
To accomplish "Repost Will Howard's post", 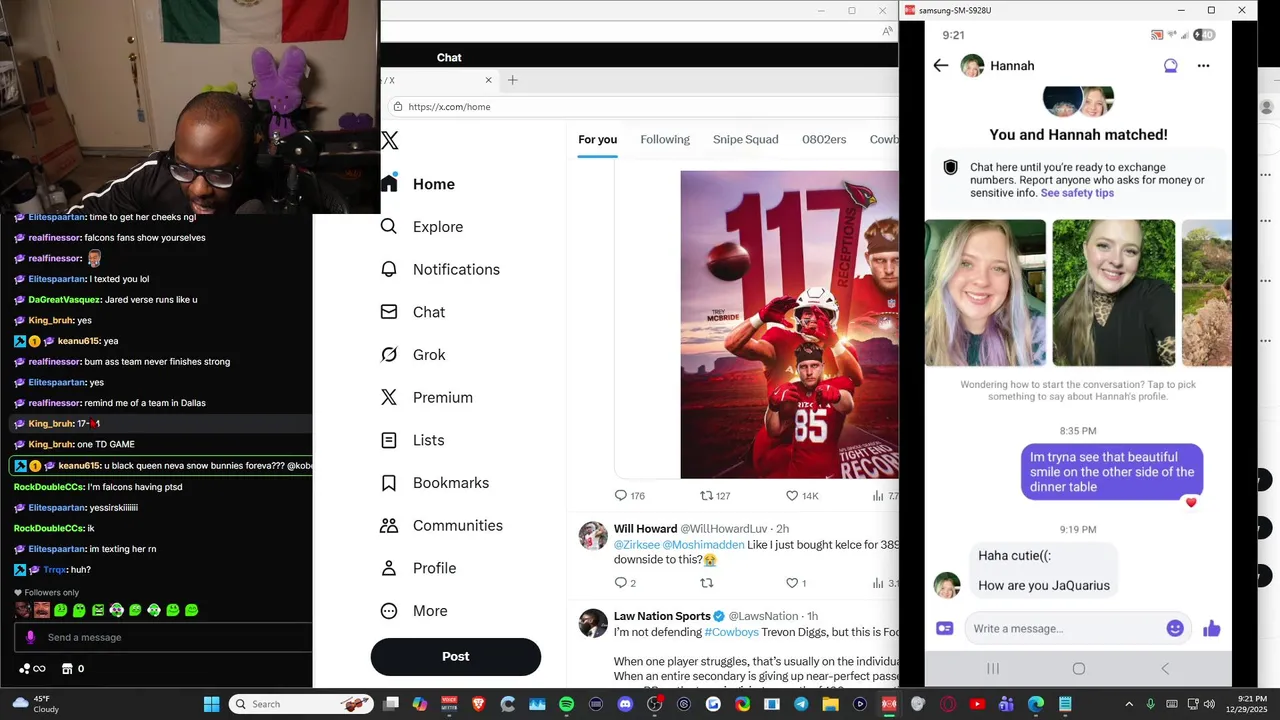I will [x=706, y=583].
